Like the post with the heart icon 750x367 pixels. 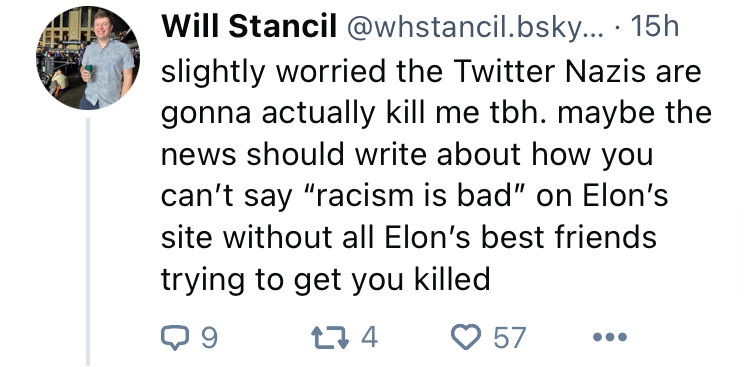[x=466, y=336]
